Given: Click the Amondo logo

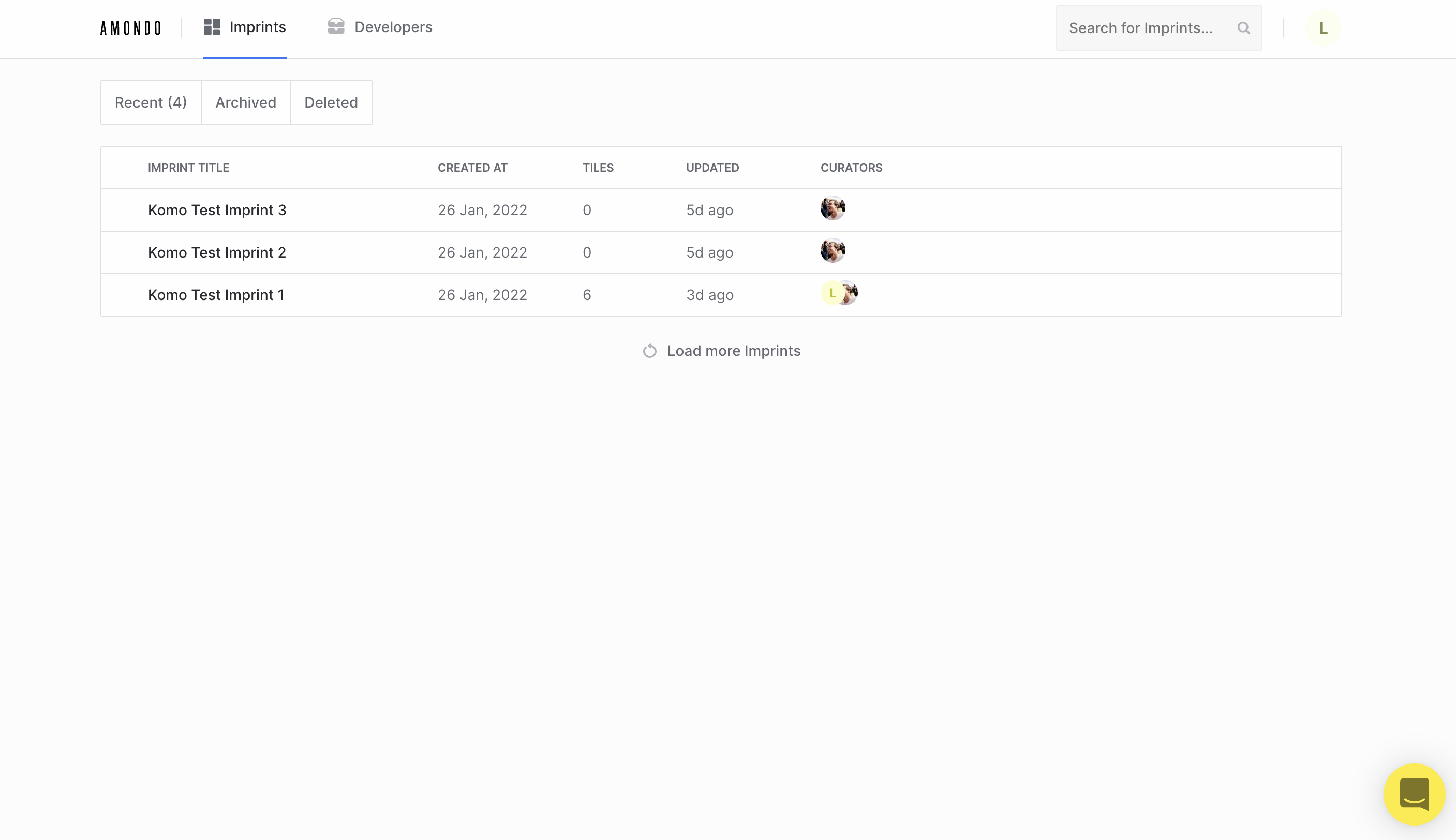Looking at the screenshot, I should tap(130, 28).
